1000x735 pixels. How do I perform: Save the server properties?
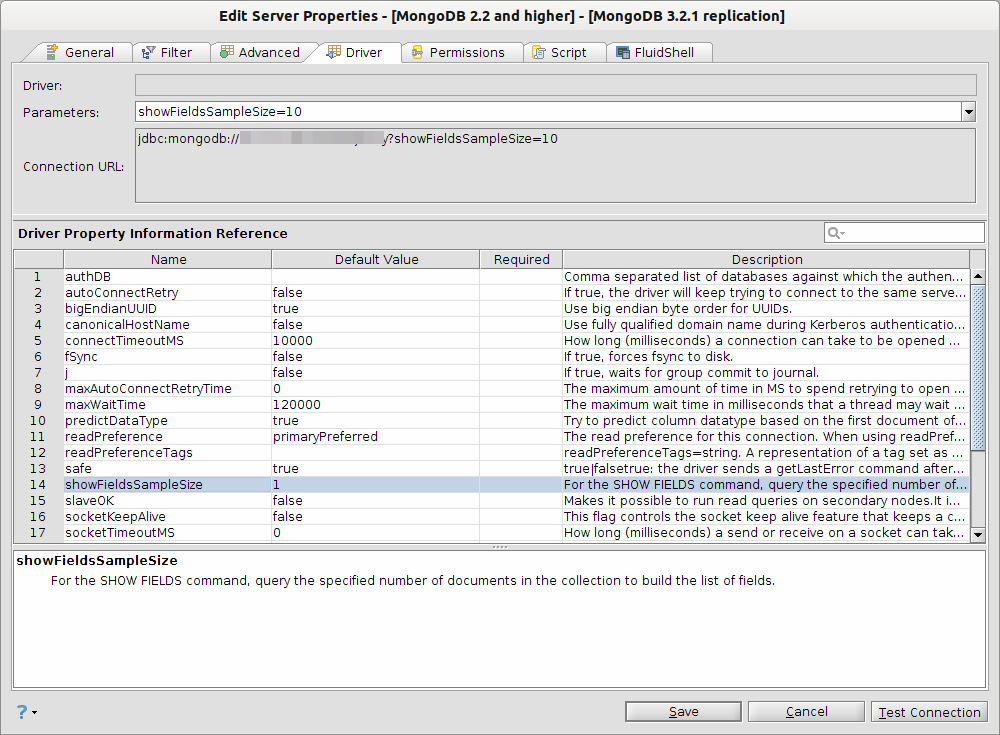(683, 711)
